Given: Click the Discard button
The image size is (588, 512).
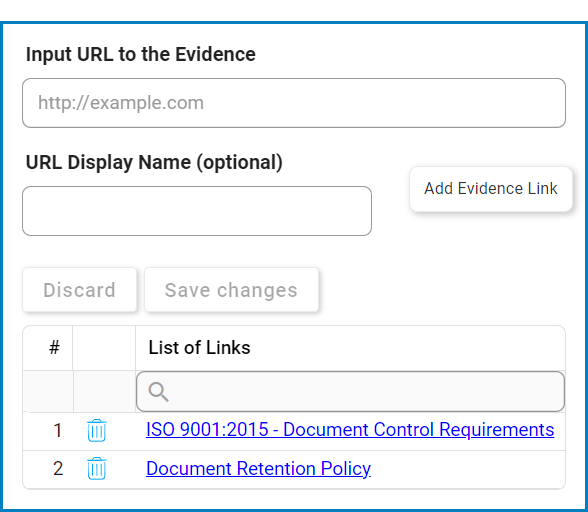Looking at the screenshot, I should 80,290.
